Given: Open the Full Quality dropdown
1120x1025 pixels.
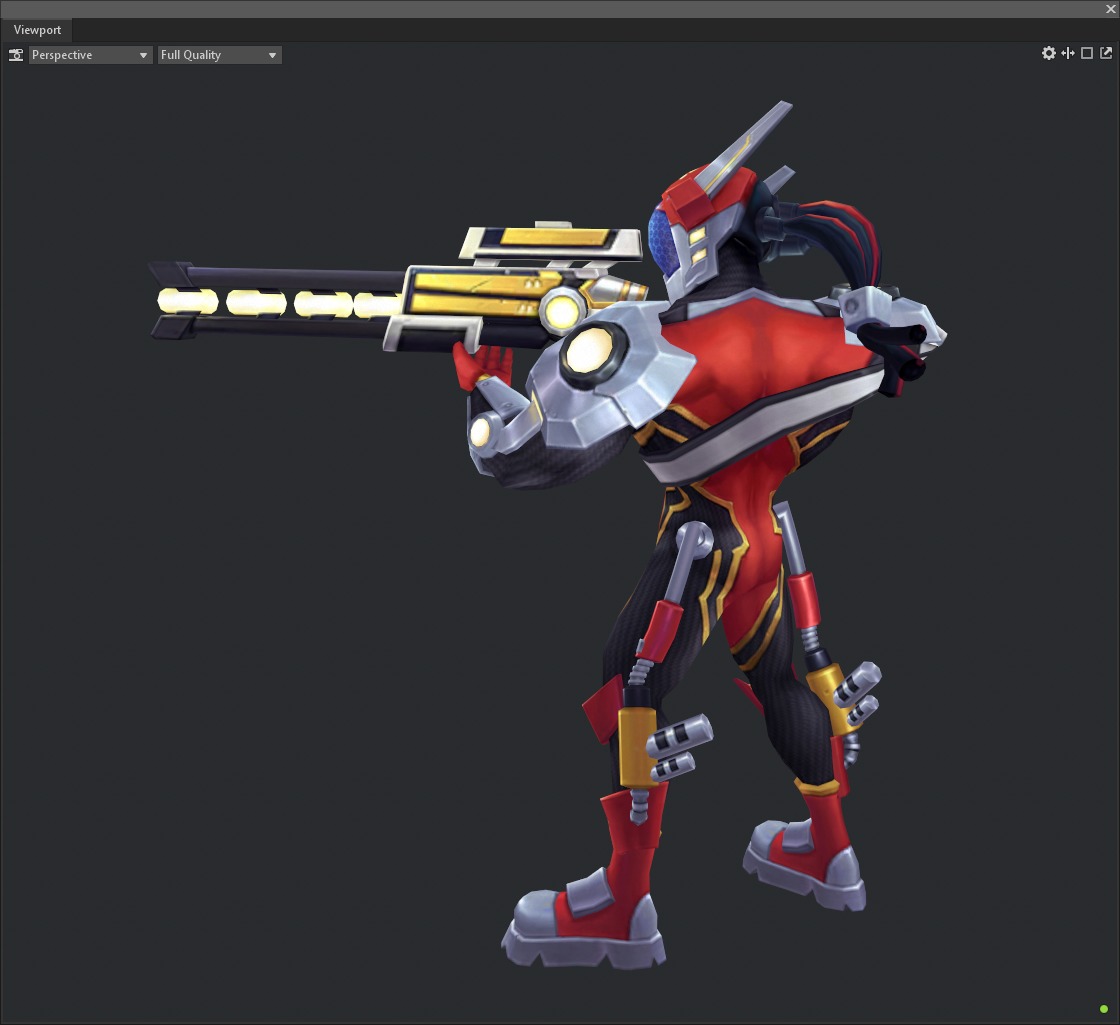Looking at the screenshot, I should click(x=219, y=55).
